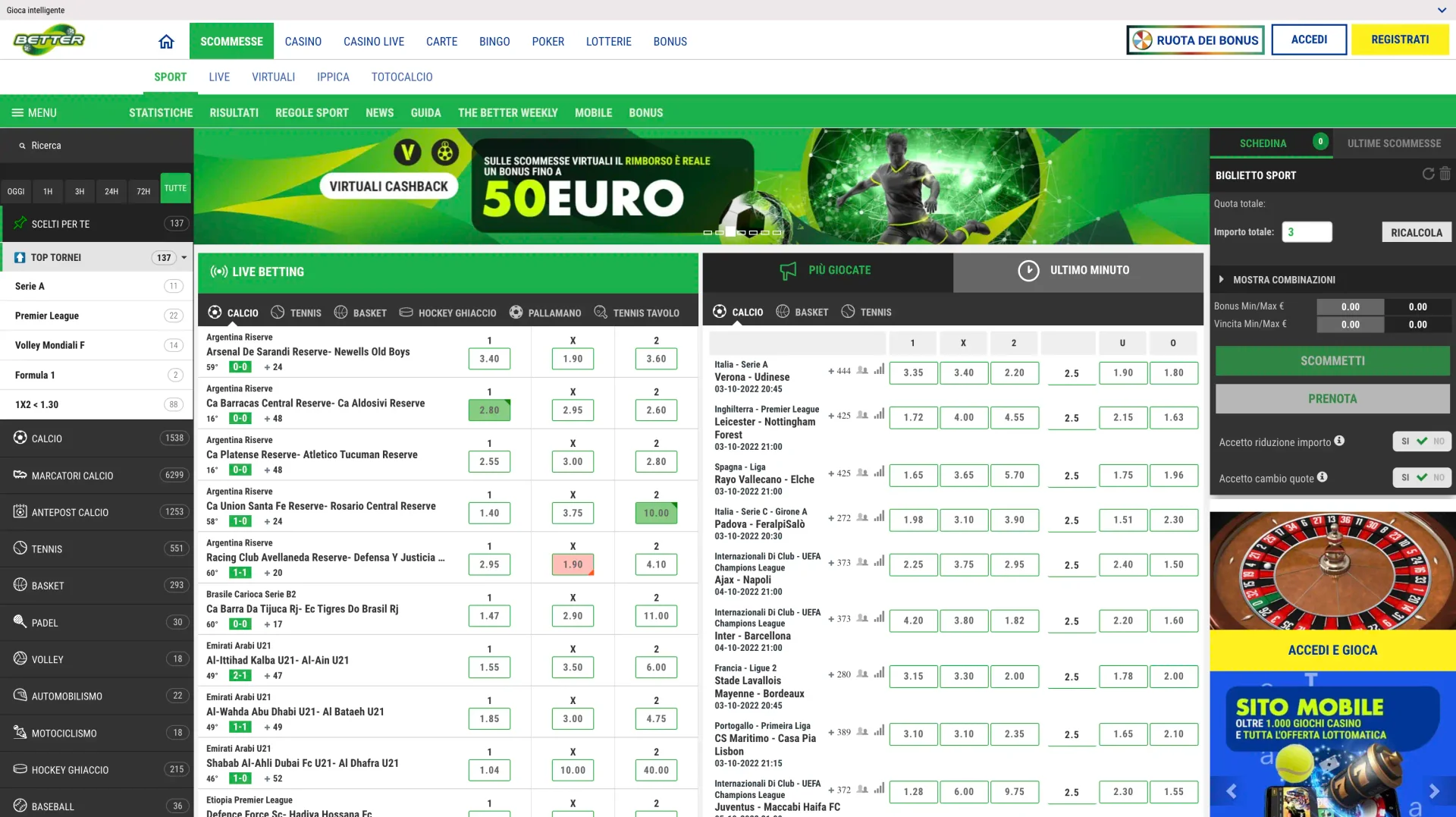Image resolution: width=1456 pixels, height=817 pixels.
Task: Select the 3H time filter
Action: 80,191
